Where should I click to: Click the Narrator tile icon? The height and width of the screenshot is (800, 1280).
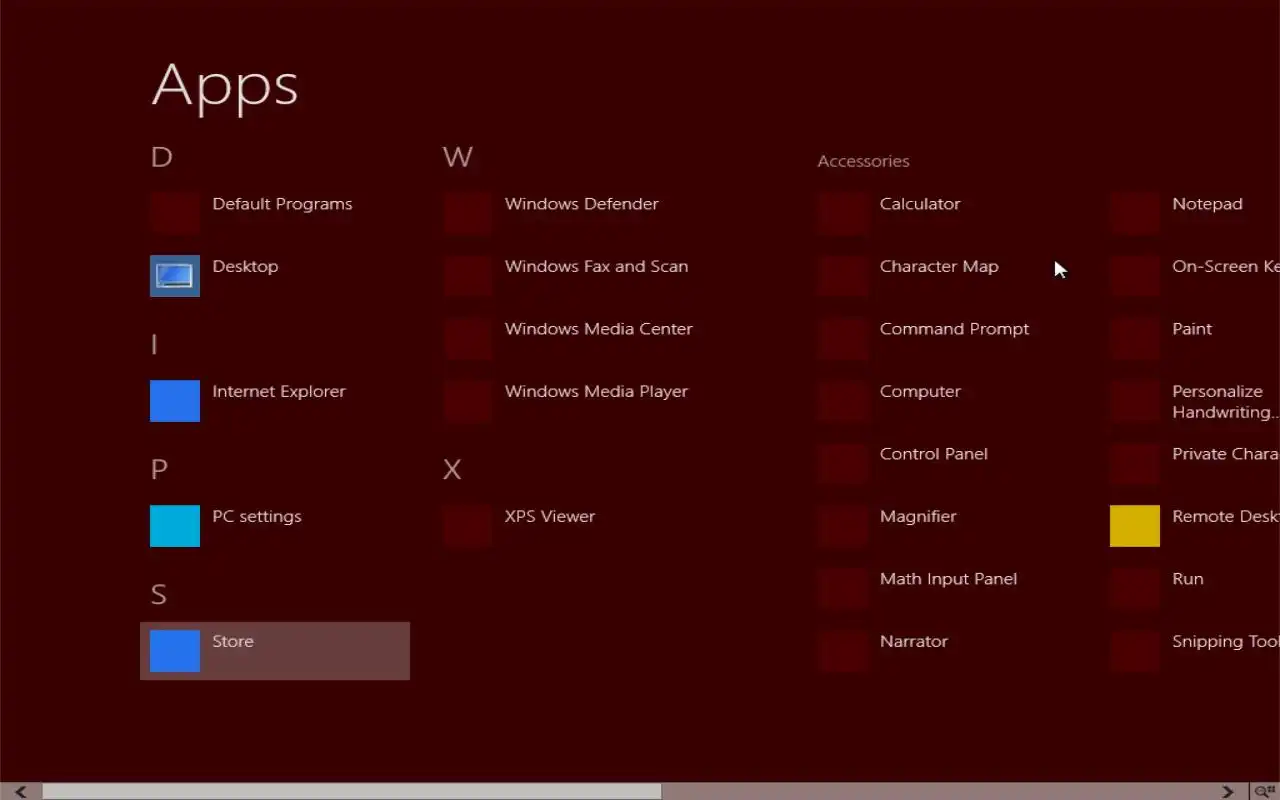(x=842, y=651)
